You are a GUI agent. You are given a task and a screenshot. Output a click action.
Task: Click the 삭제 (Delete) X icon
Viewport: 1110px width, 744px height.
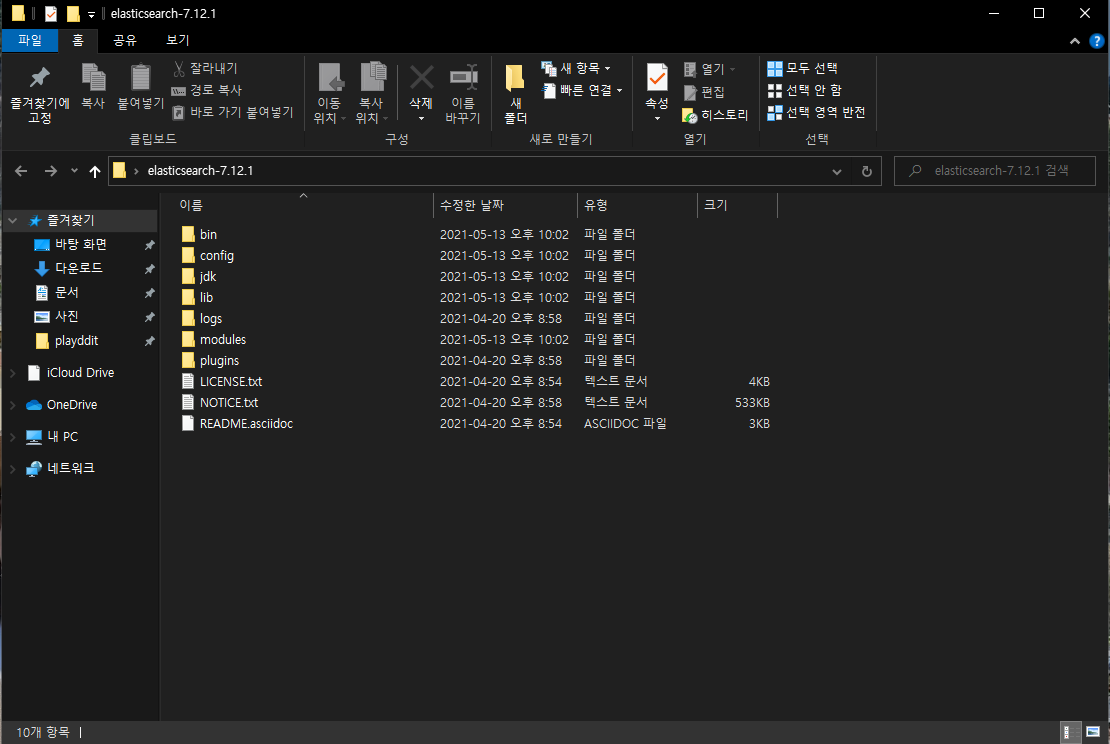pyautogui.click(x=421, y=78)
